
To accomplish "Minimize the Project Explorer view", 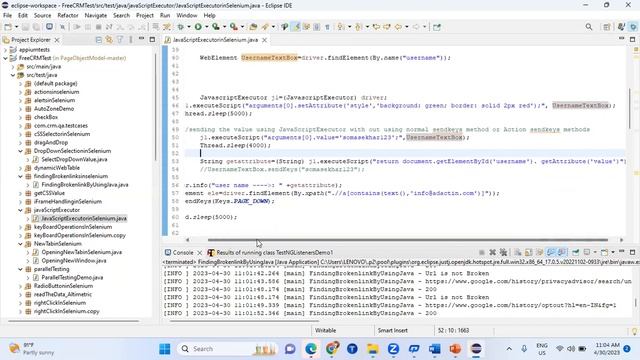I will click(x=141, y=39).
